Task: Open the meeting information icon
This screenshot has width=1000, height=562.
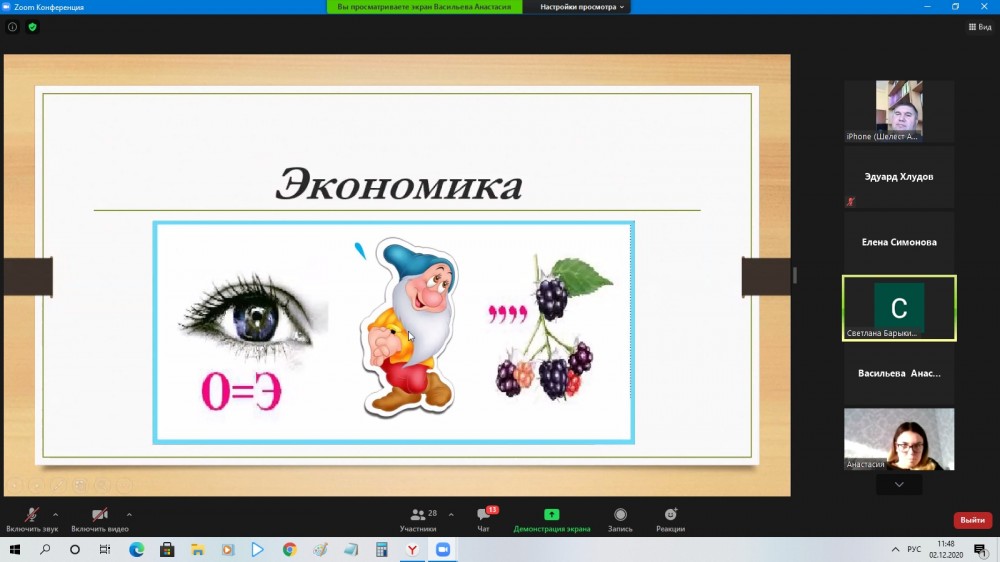Action: (x=12, y=27)
